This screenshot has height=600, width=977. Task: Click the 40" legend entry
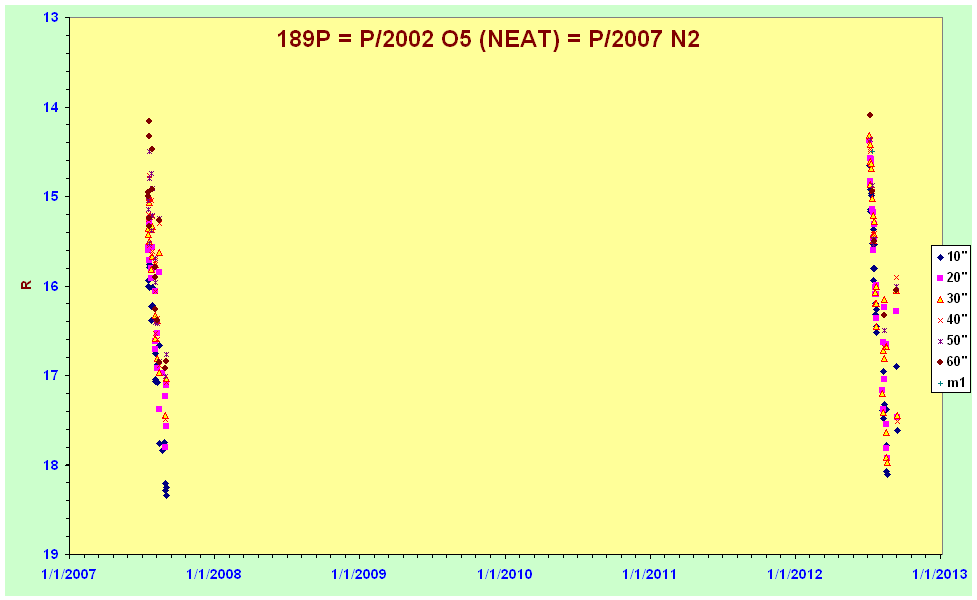[x=952, y=320]
